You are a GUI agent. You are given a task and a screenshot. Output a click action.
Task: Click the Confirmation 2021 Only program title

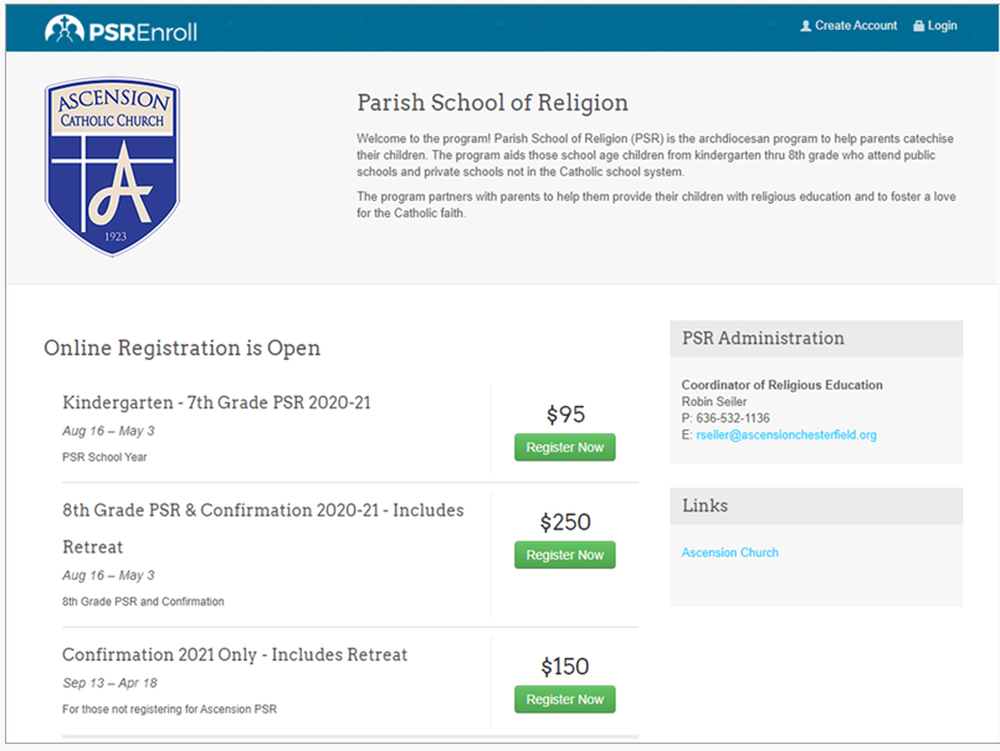pos(235,655)
